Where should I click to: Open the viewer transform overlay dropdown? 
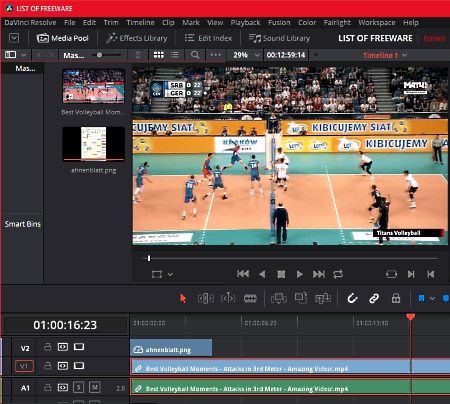pyautogui.click(x=170, y=274)
